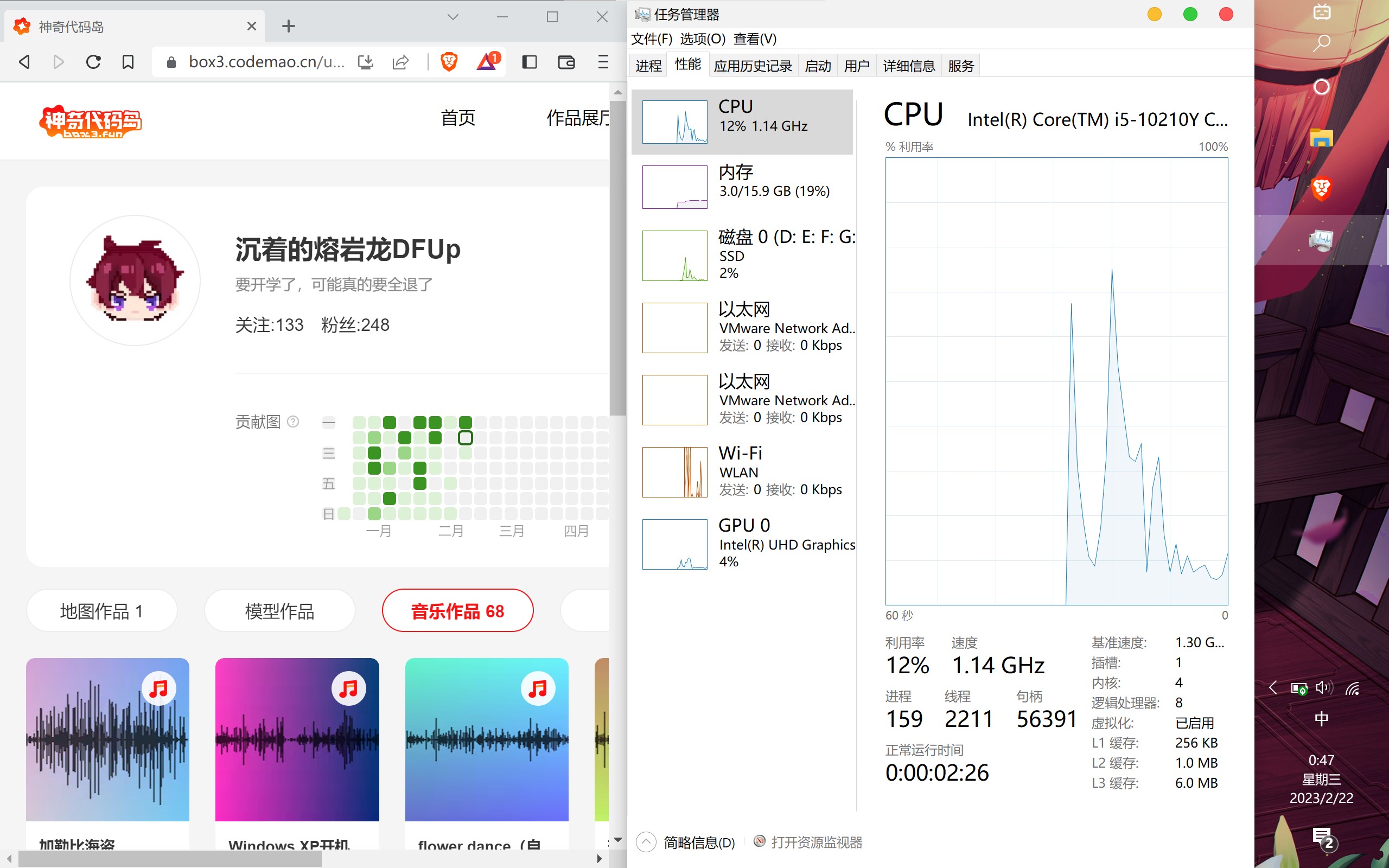Click the install/download icon in address bar
This screenshot has height=868, width=1389.
(x=366, y=62)
